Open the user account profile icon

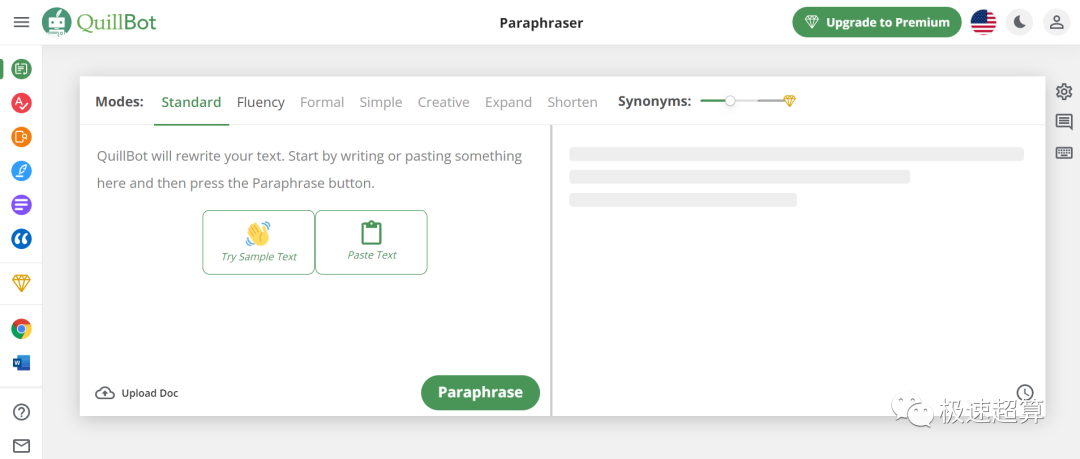1056,22
